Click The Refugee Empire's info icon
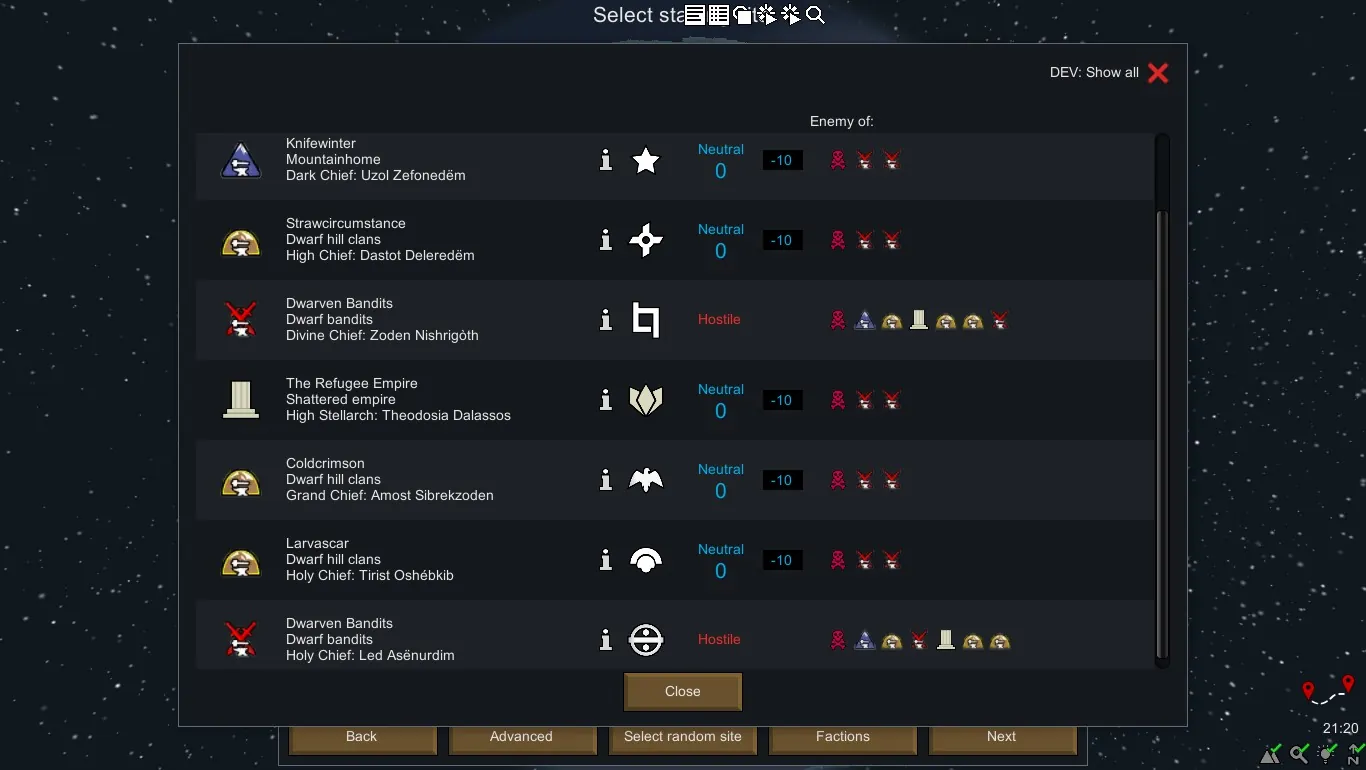The height and width of the screenshot is (770, 1366). pos(605,400)
